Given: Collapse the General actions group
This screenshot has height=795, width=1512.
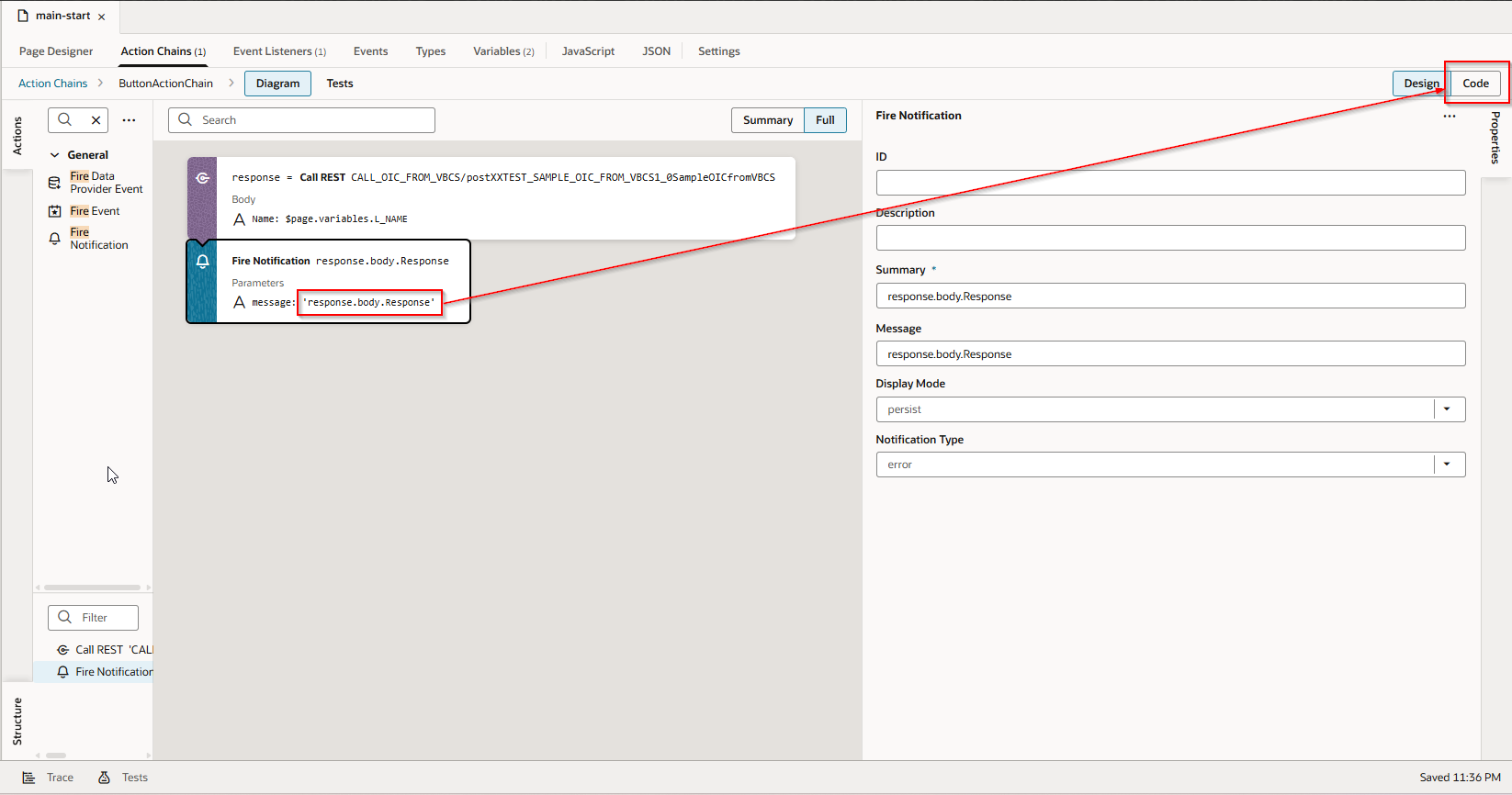Looking at the screenshot, I should pos(55,155).
